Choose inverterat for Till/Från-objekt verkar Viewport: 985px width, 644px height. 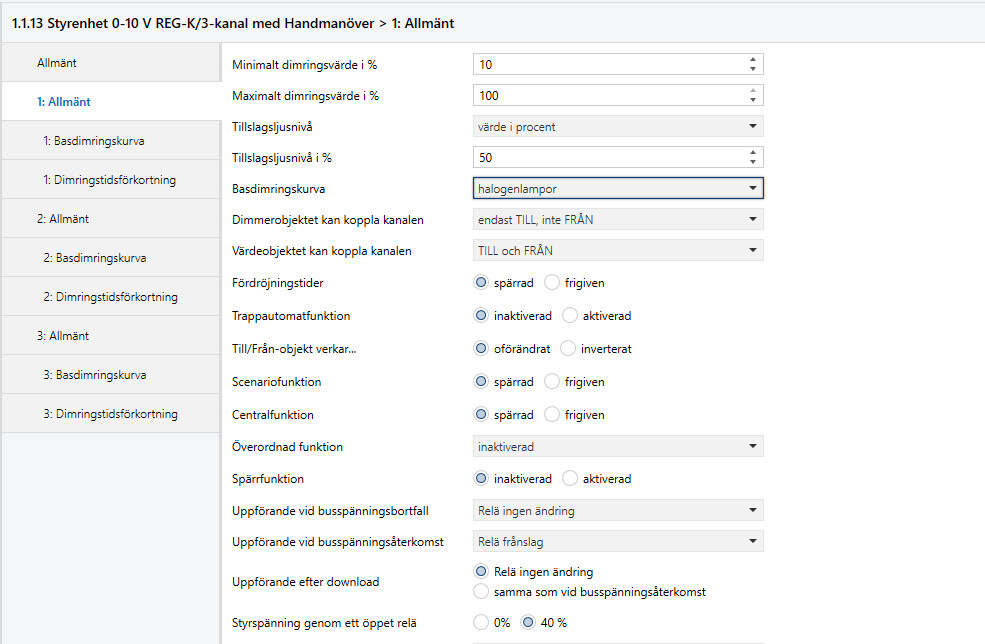[569, 349]
